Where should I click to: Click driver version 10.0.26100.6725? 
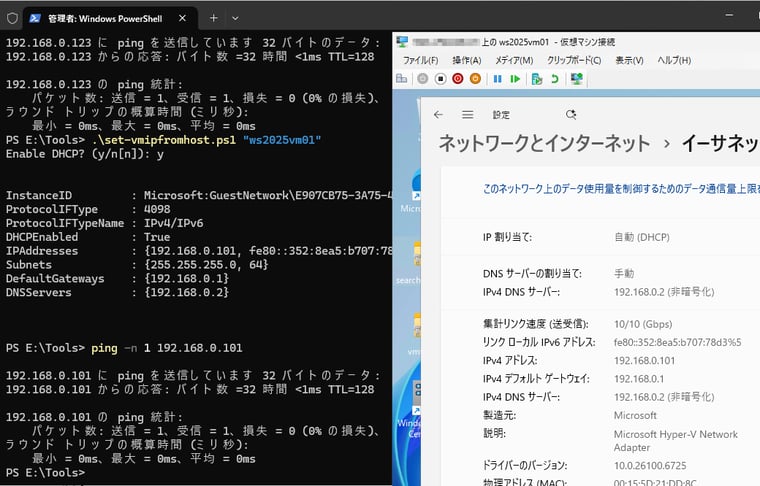[x=650, y=466]
